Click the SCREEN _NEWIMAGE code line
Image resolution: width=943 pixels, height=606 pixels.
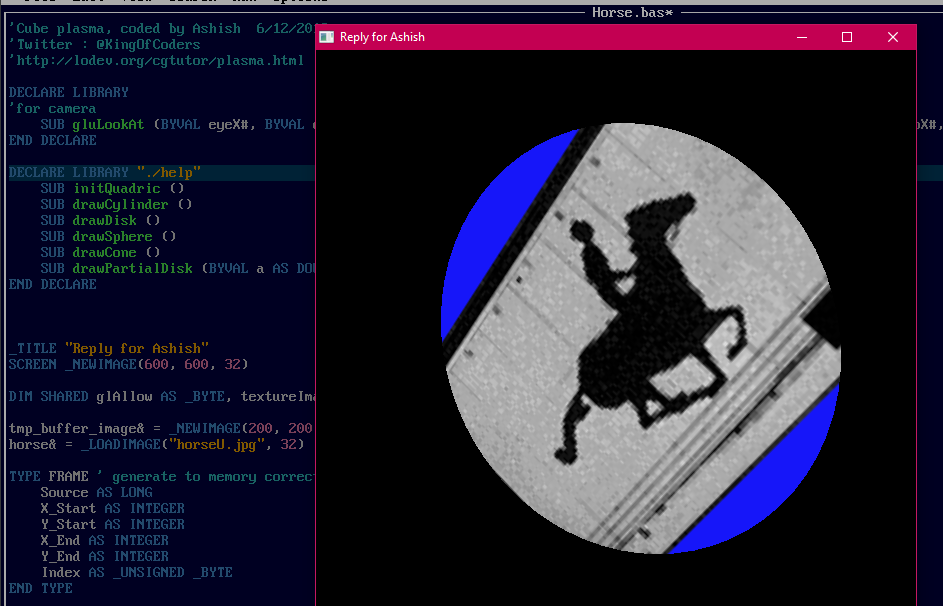pyautogui.click(x=128, y=365)
